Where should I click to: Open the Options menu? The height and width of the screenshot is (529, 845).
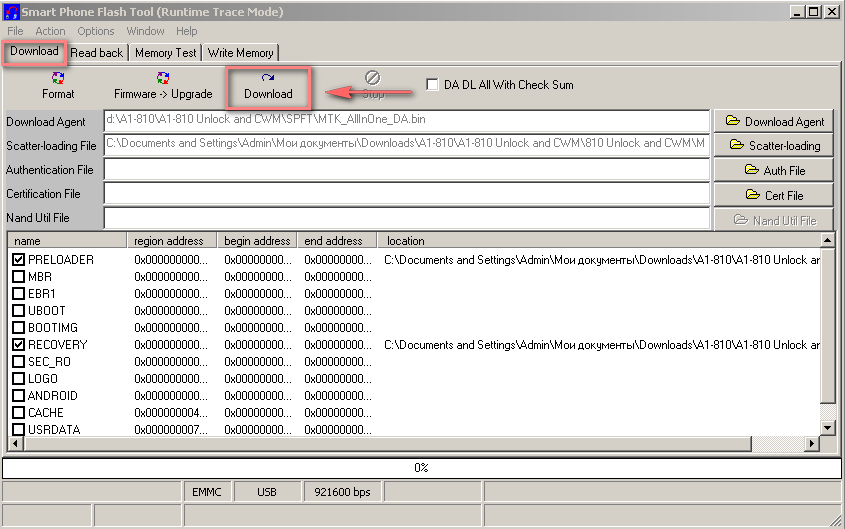click(x=96, y=31)
